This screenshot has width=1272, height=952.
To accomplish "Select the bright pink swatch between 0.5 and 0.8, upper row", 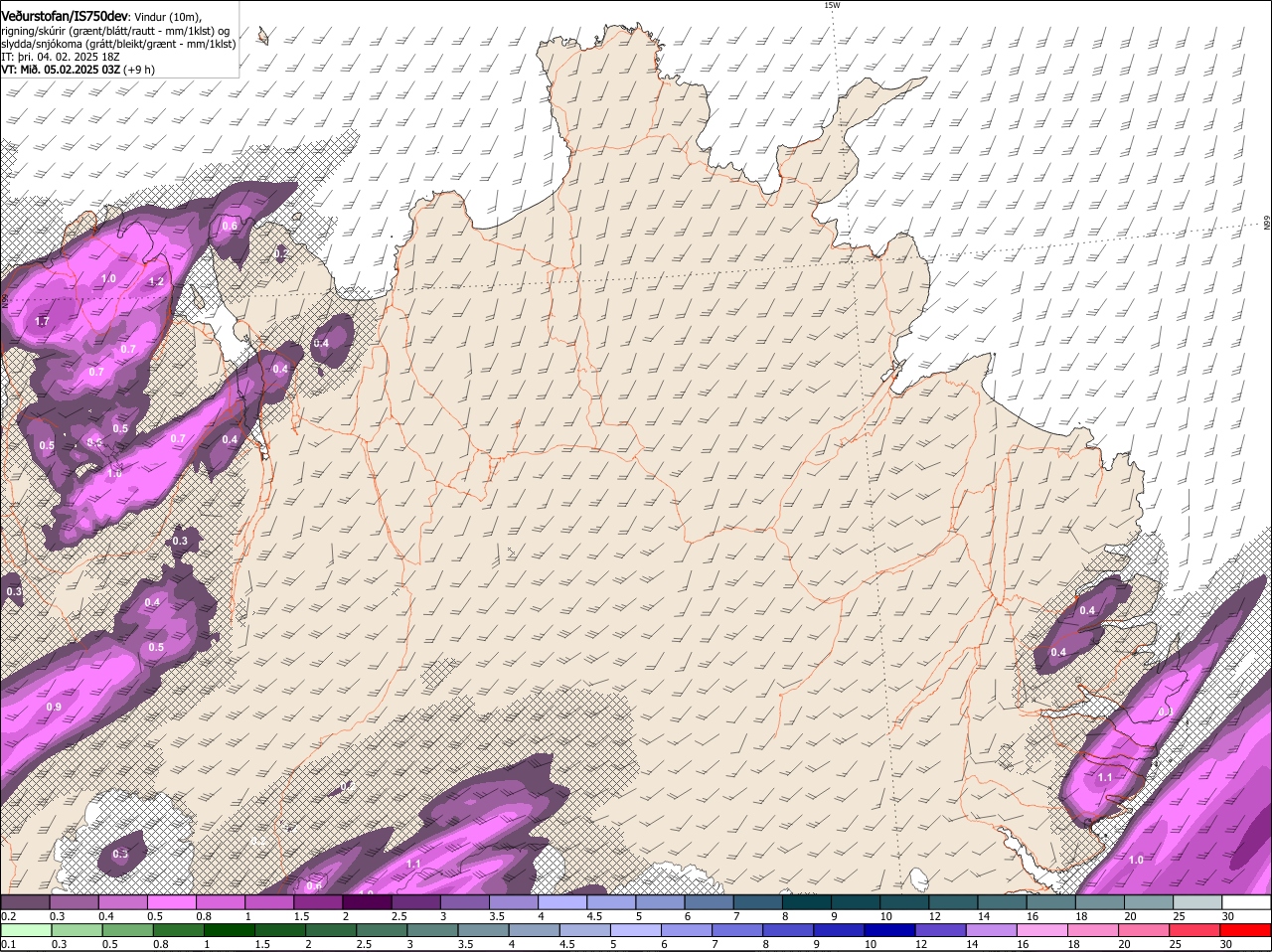I will pos(171,902).
